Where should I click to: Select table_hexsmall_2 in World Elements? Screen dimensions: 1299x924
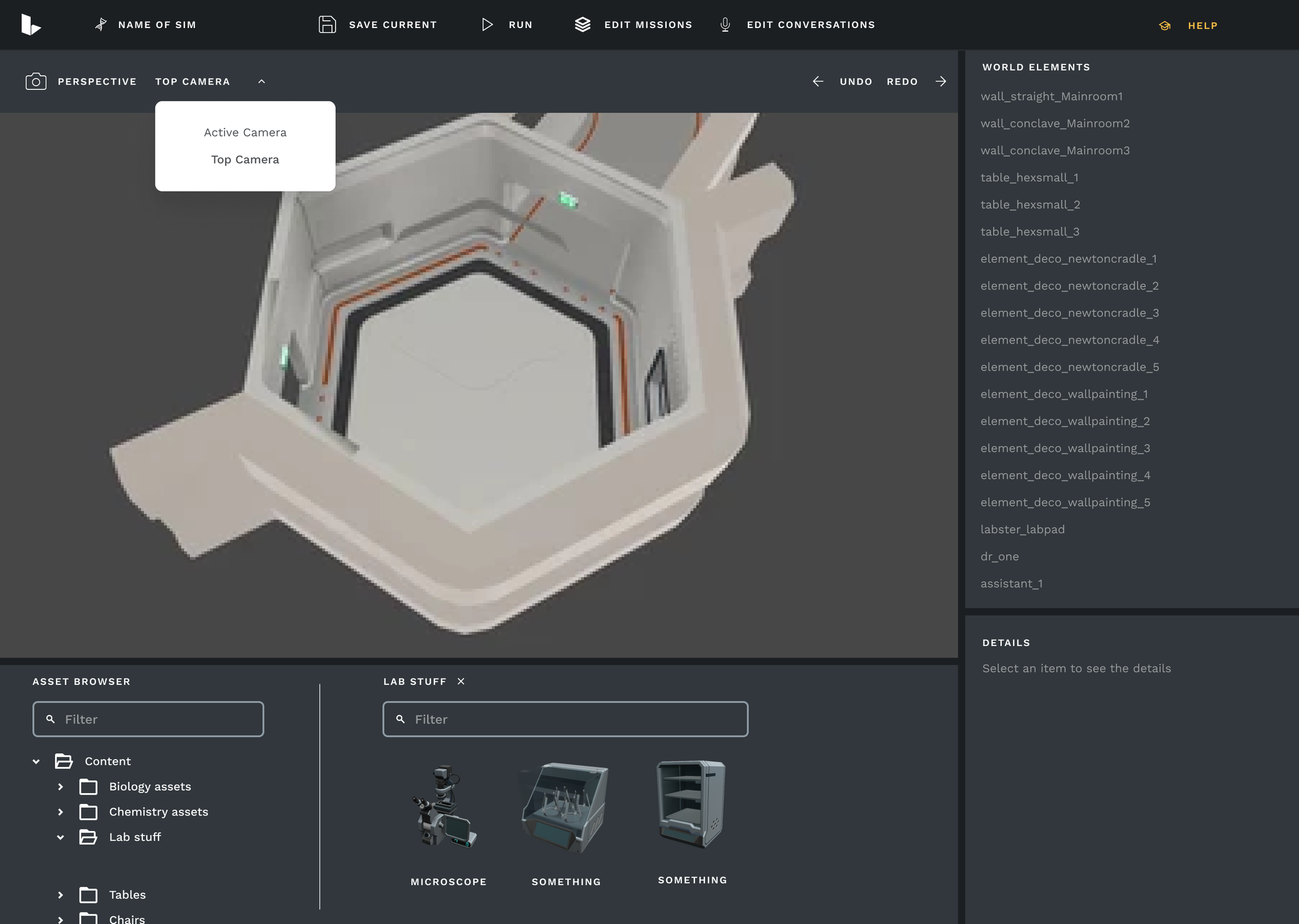pyautogui.click(x=1030, y=204)
